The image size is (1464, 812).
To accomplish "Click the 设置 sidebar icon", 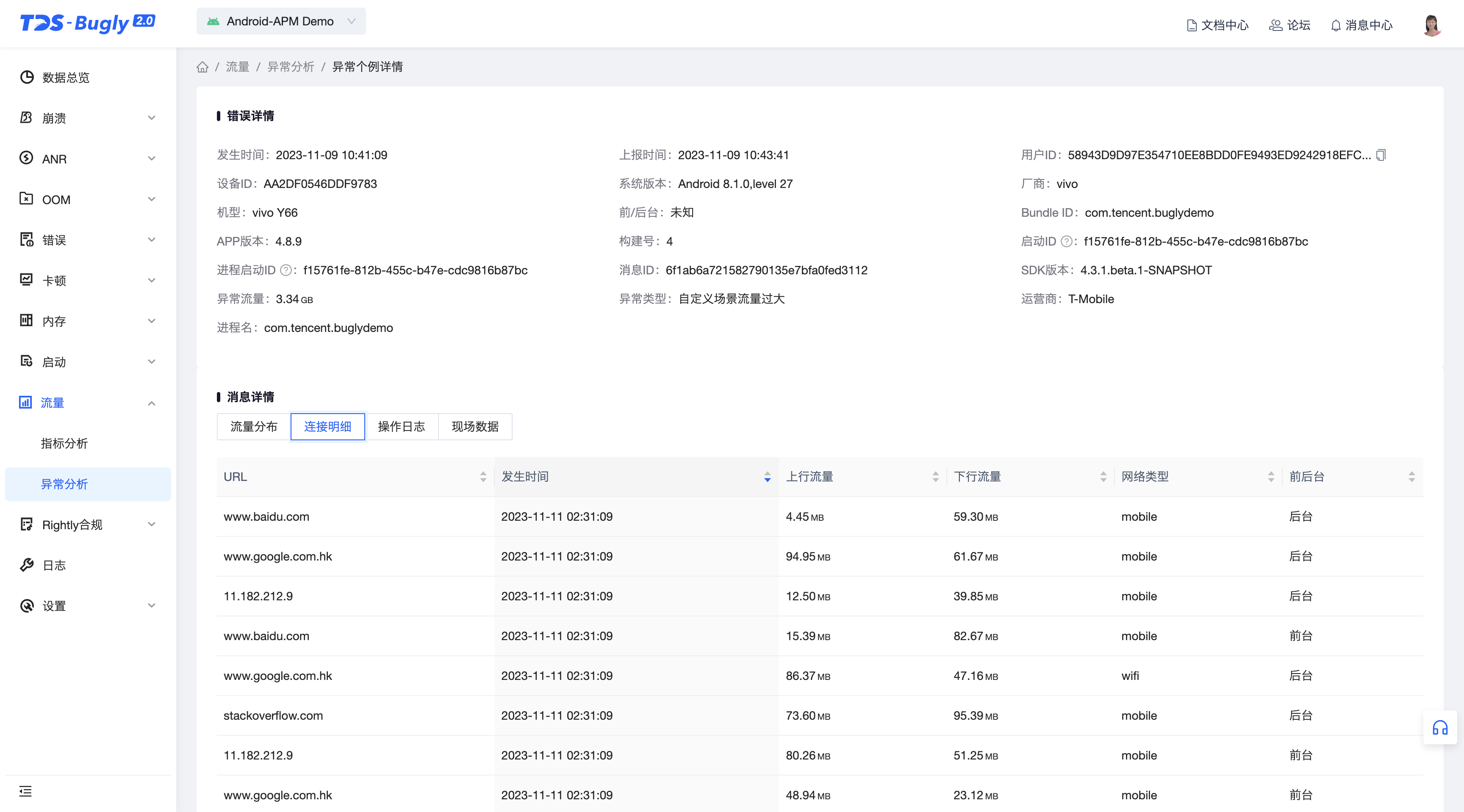I will coord(27,606).
